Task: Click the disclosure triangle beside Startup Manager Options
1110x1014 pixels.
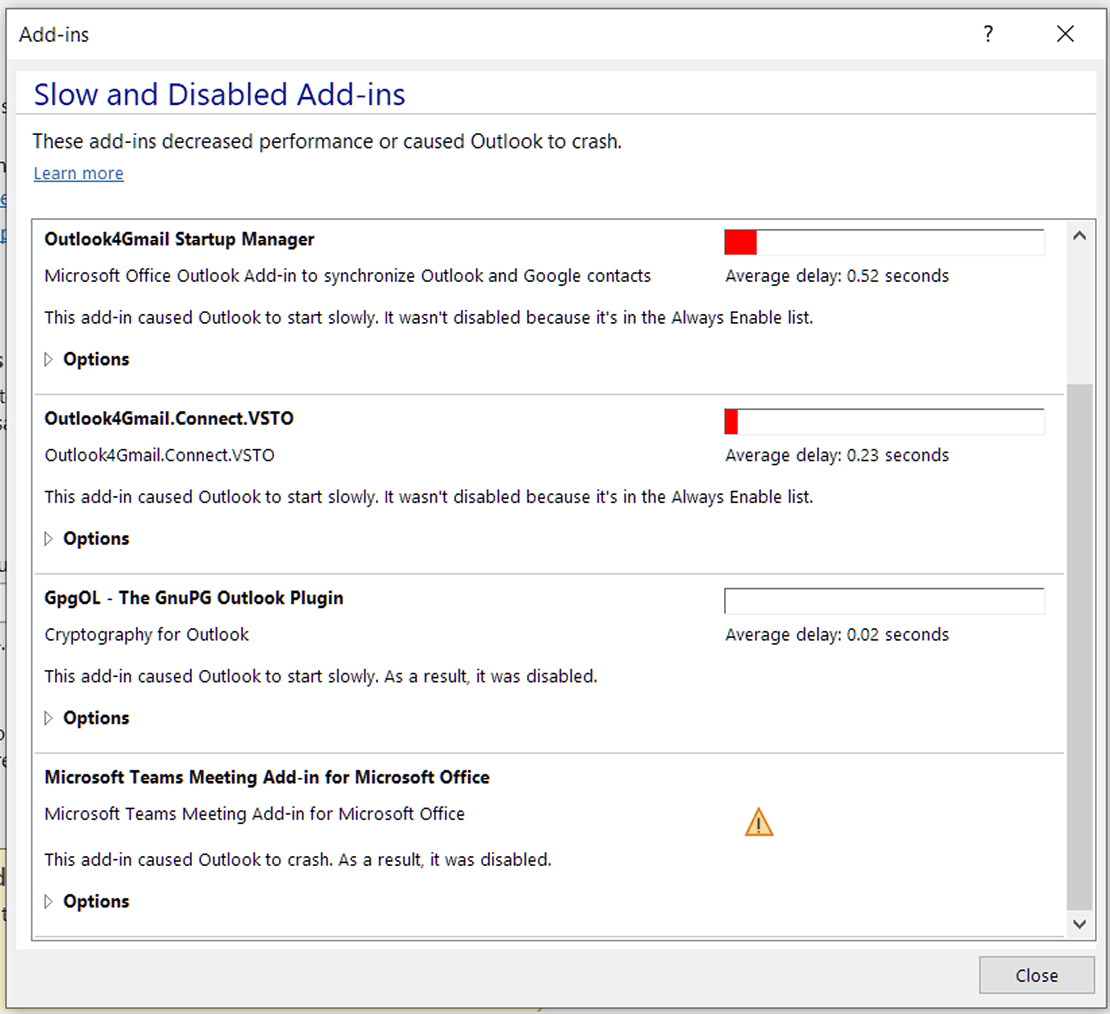Action: 48,359
